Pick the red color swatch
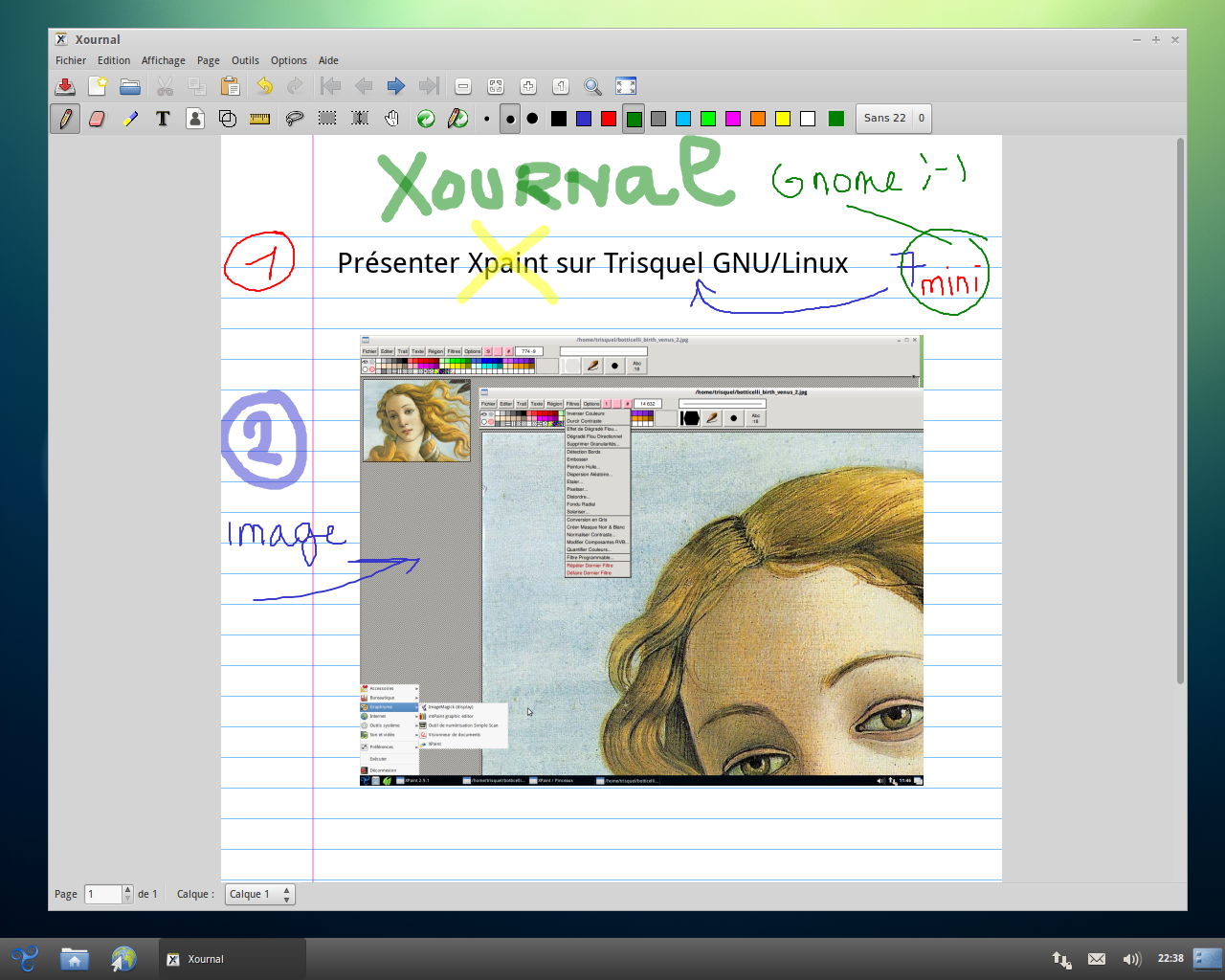The width and height of the screenshot is (1225, 980). [609, 119]
